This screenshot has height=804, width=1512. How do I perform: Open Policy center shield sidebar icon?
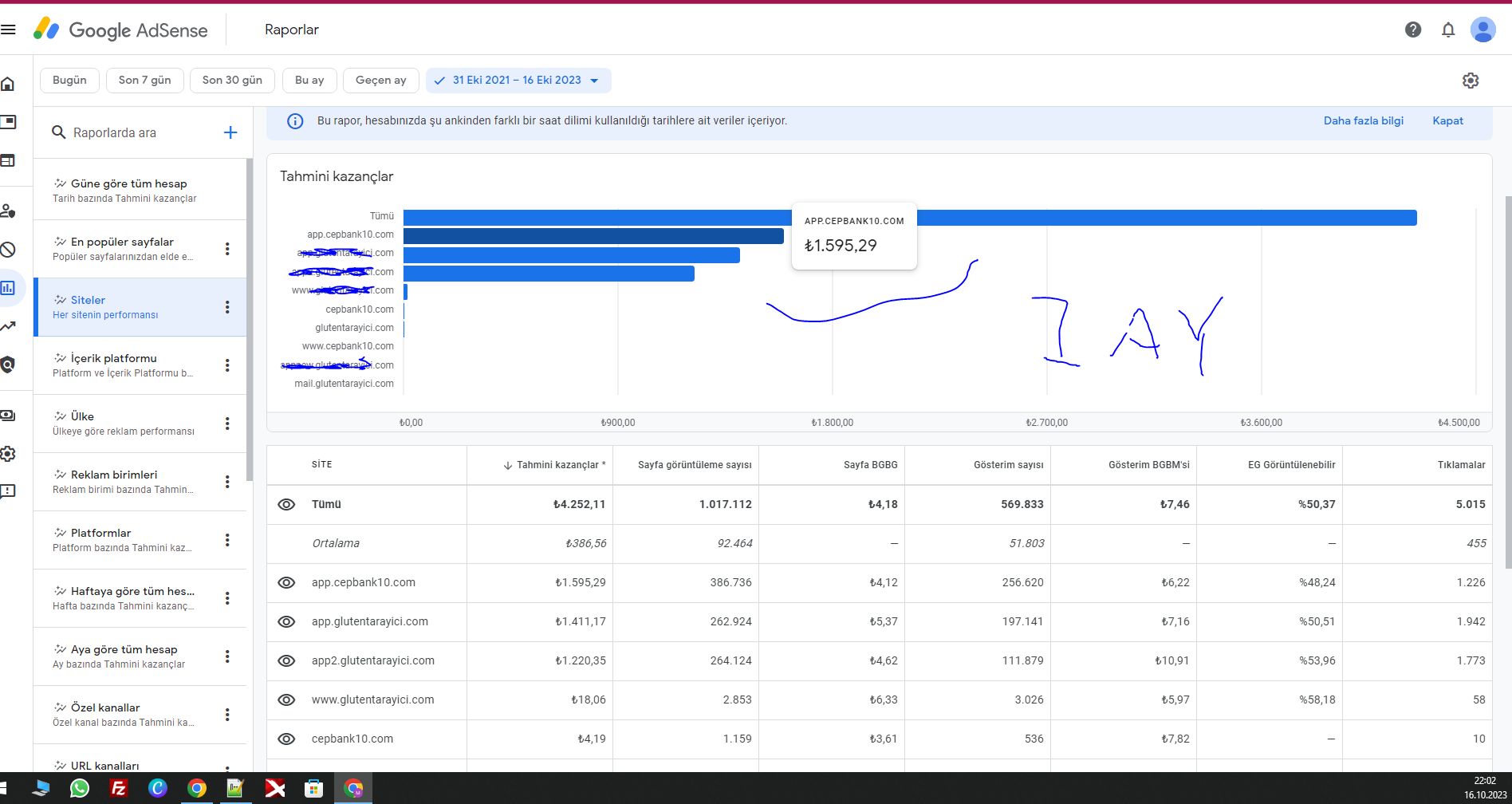coord(8,365)
